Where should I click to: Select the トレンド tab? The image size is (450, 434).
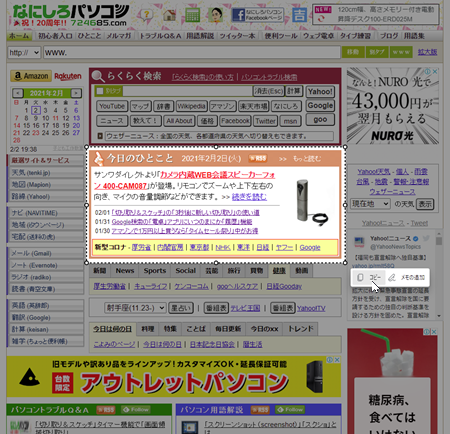[301, 329]
